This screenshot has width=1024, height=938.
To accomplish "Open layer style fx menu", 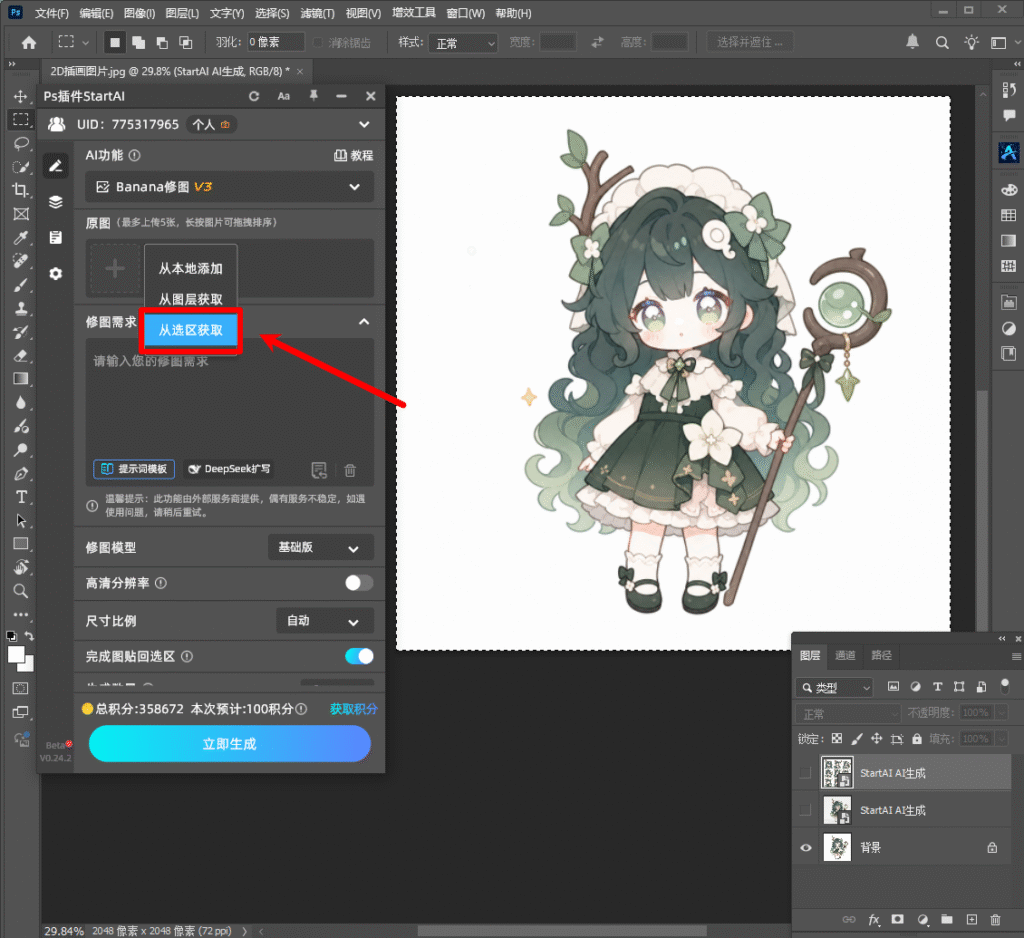I will pyautogui.click(x=874, y=920).
